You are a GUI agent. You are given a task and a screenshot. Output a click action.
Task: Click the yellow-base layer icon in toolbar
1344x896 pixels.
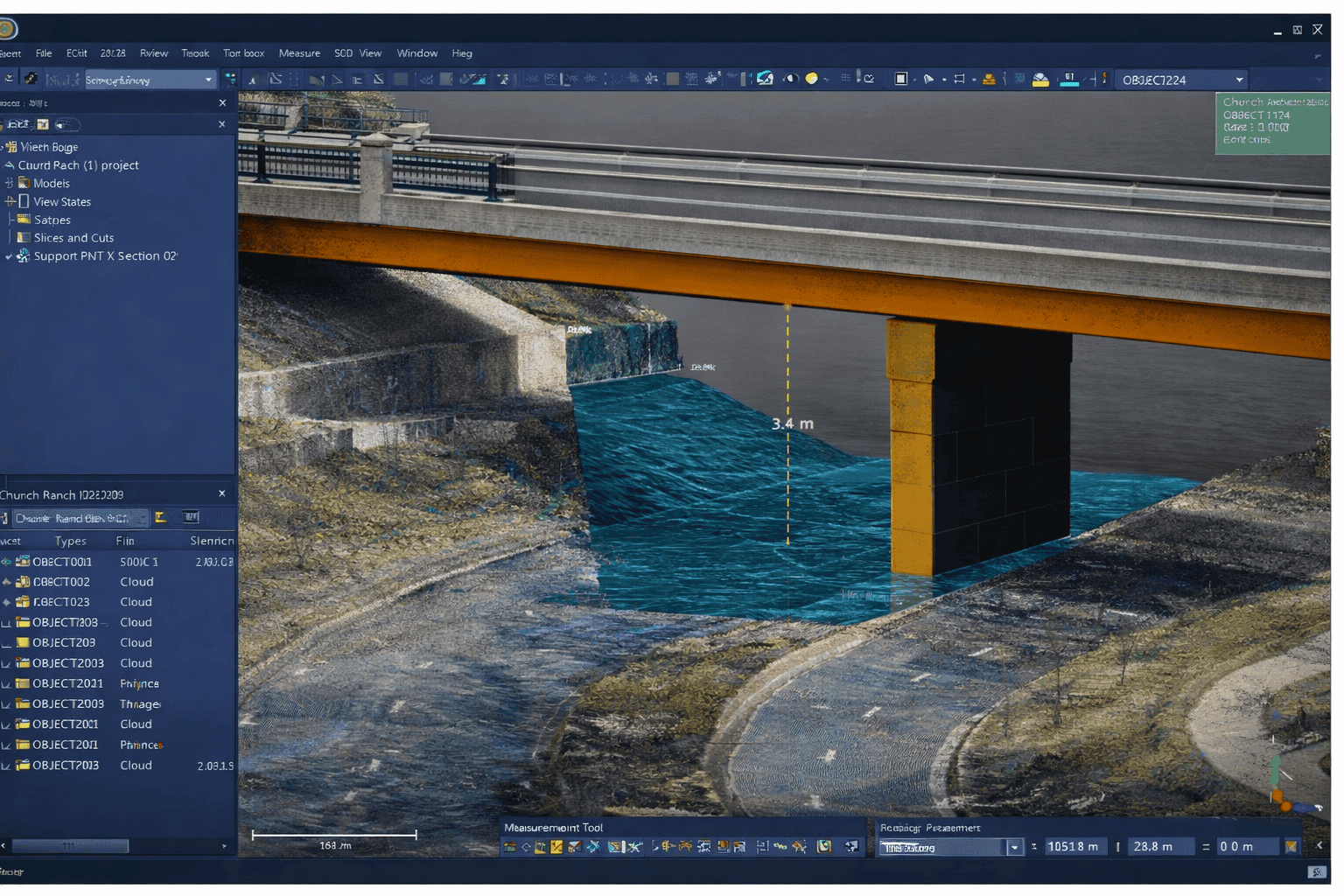coord(1040,80)
